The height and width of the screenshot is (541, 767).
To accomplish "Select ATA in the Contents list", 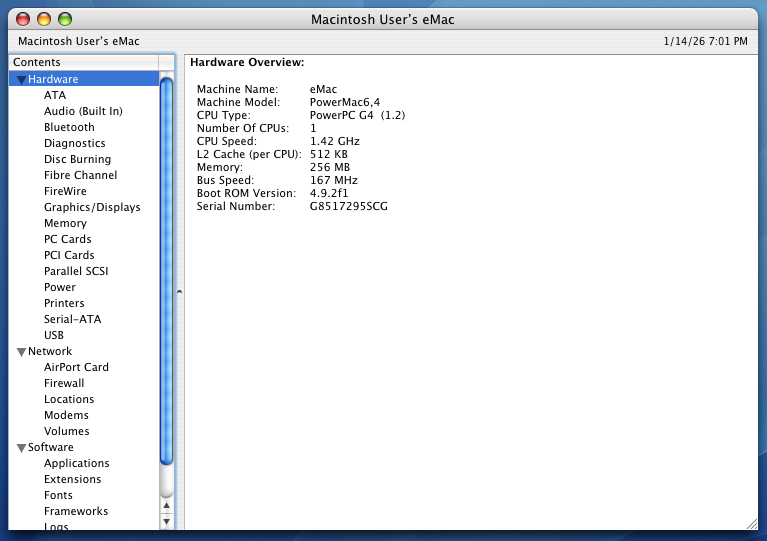I will click(x=55, y=95).
